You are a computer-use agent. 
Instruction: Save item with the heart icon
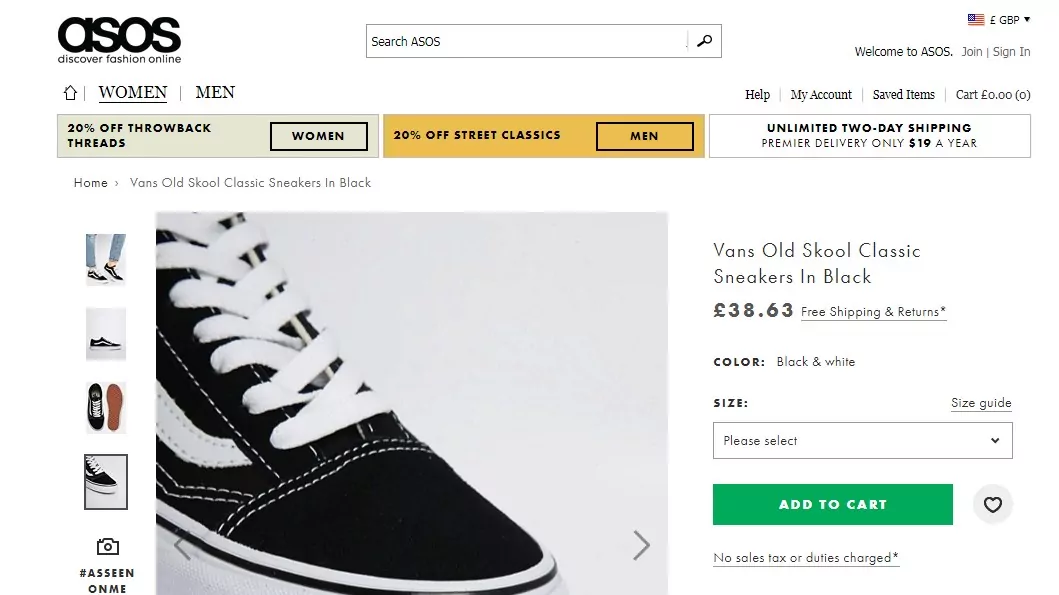[x=992, y=505]
